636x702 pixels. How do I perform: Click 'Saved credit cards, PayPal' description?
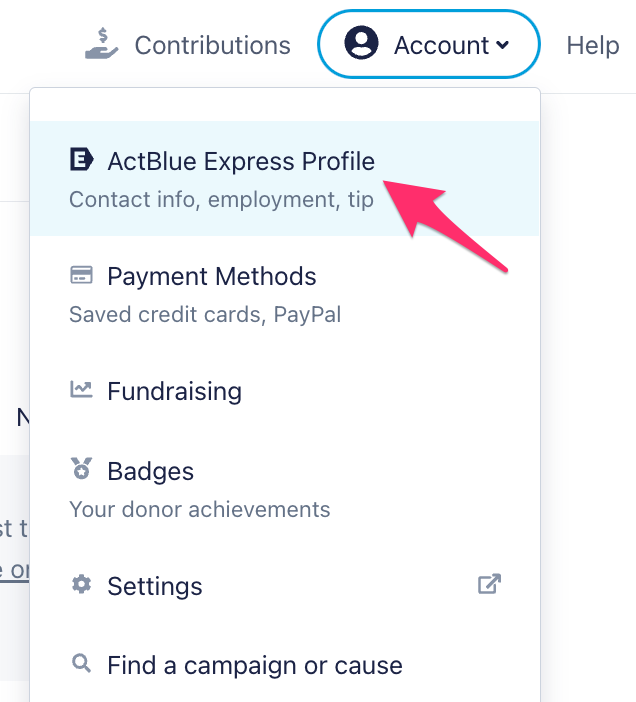pyautogui.click(x=205, y=314)
